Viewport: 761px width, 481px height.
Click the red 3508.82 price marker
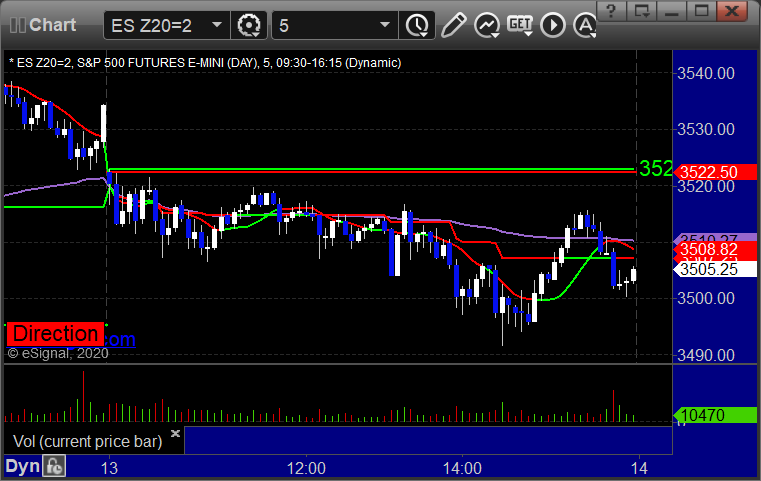715,249
